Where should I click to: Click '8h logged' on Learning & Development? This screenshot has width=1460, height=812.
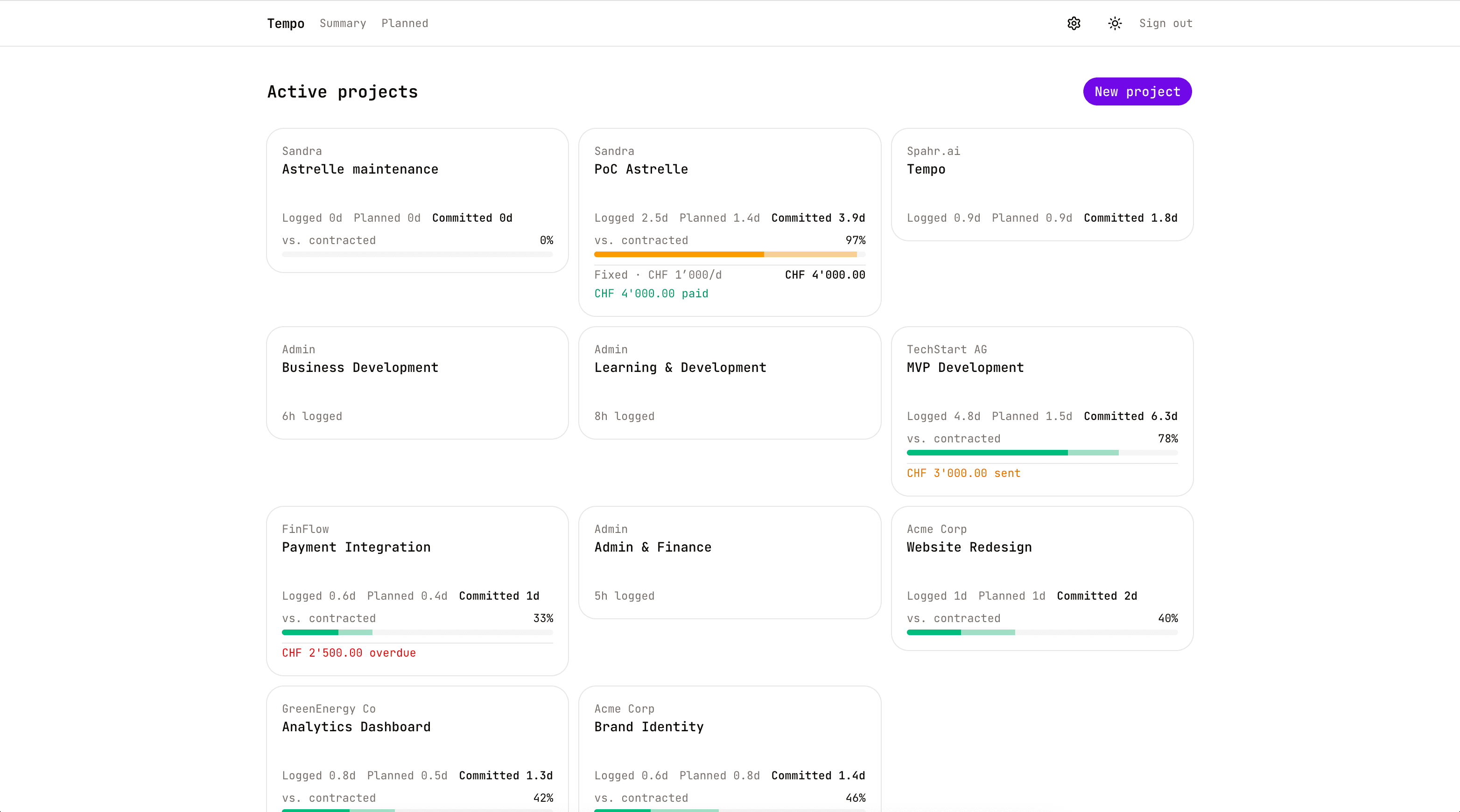(624, 416)
